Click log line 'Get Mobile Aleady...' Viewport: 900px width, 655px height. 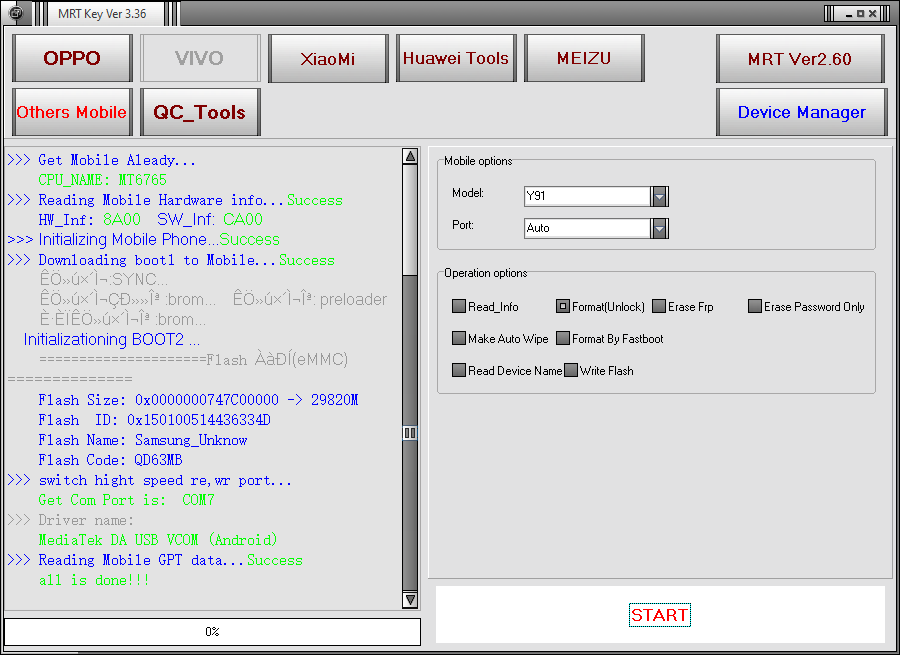(x=102, y=160)
